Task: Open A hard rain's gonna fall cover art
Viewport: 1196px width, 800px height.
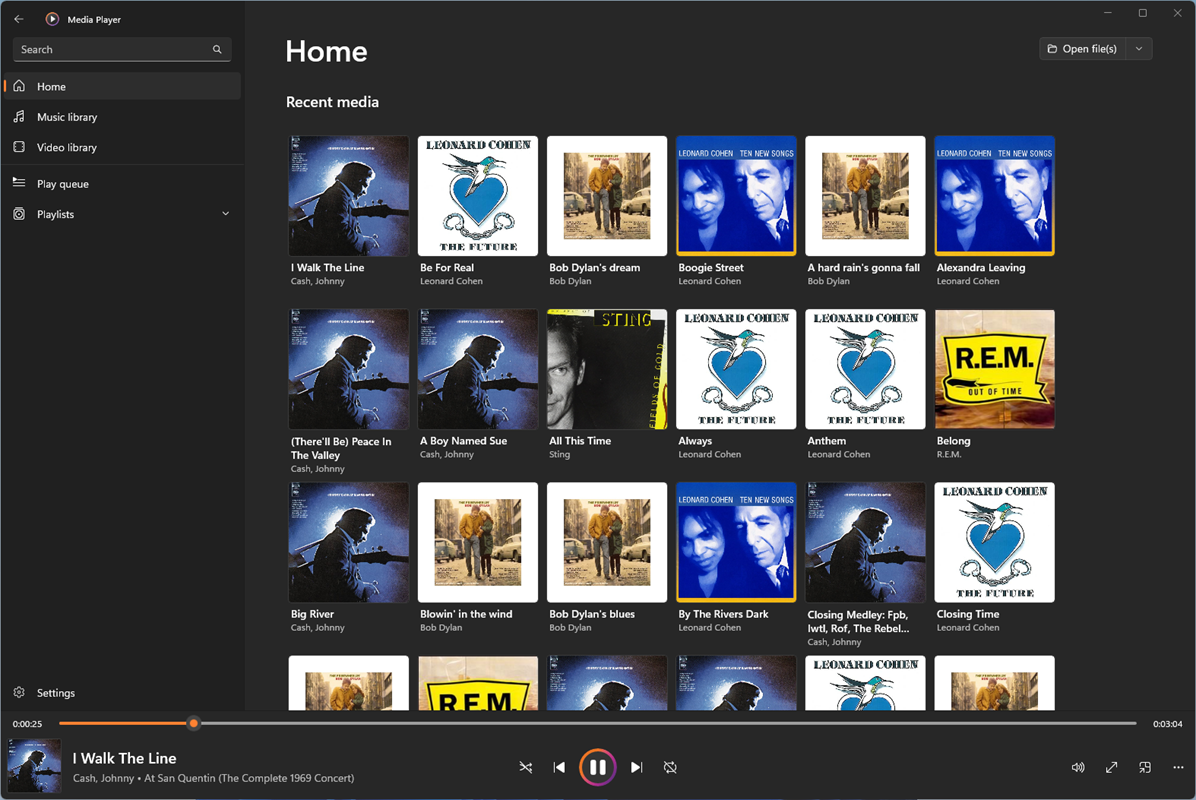Action: (x=865, y=196)
